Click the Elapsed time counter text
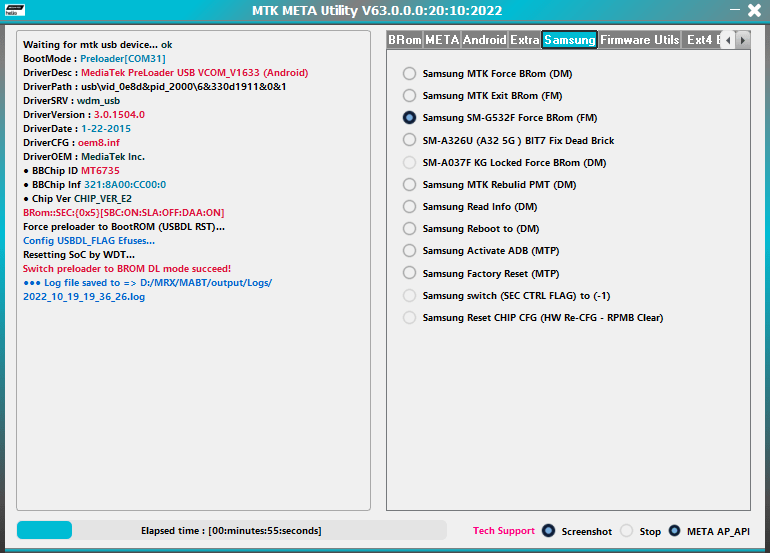The image size is (770, 553). [x=231, y=530]
